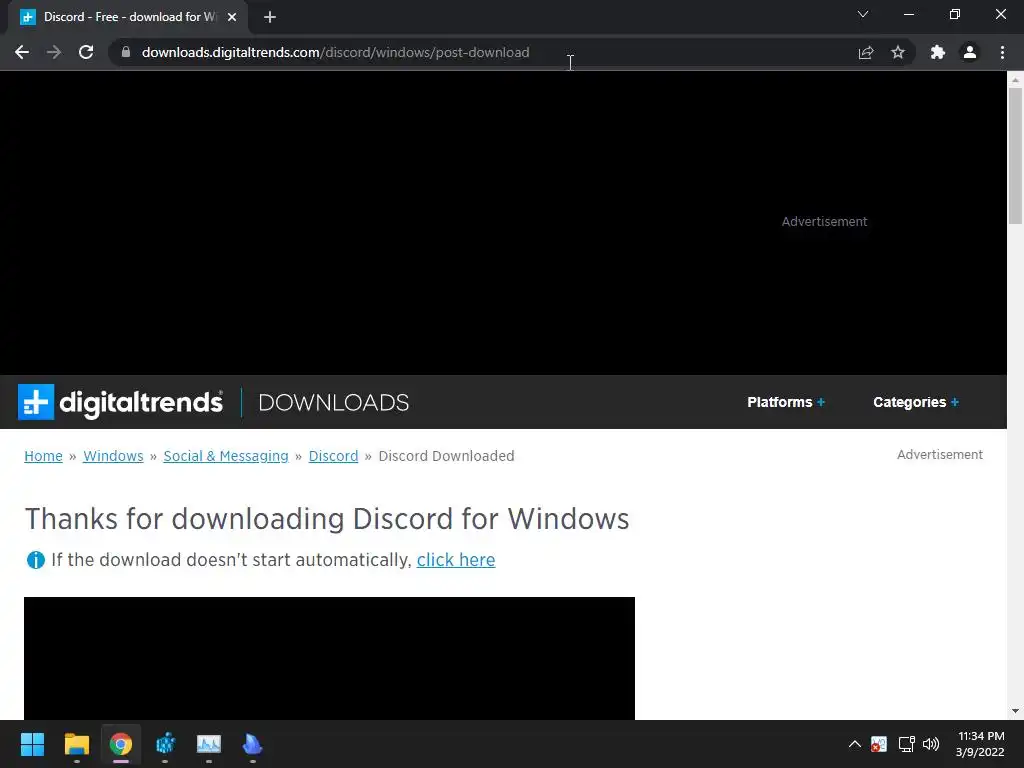
Task: Open the network tray icon
Action: click(x=906, y=744)
